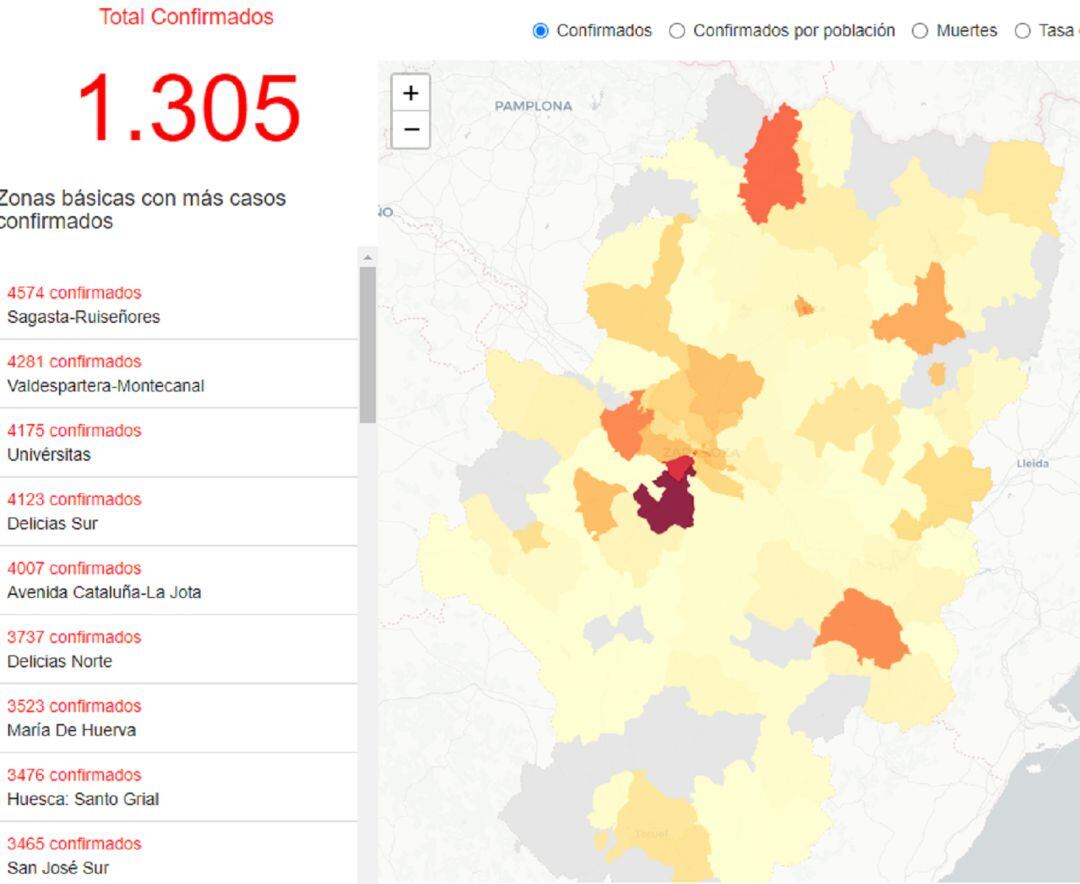The width and height of the screenshot is (1080, 884).
Task: Click the Total Confirmados heading
Action: (188, 17)
